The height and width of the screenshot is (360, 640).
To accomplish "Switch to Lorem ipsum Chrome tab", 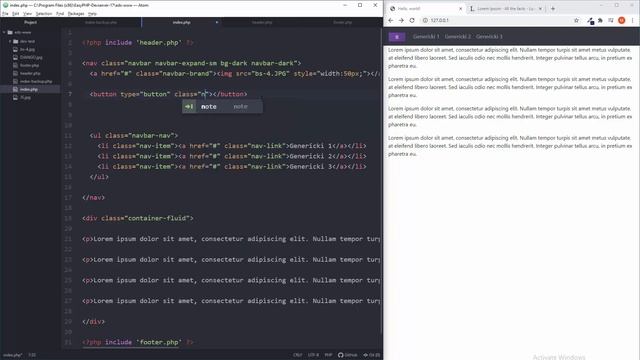I will [506, 9].
